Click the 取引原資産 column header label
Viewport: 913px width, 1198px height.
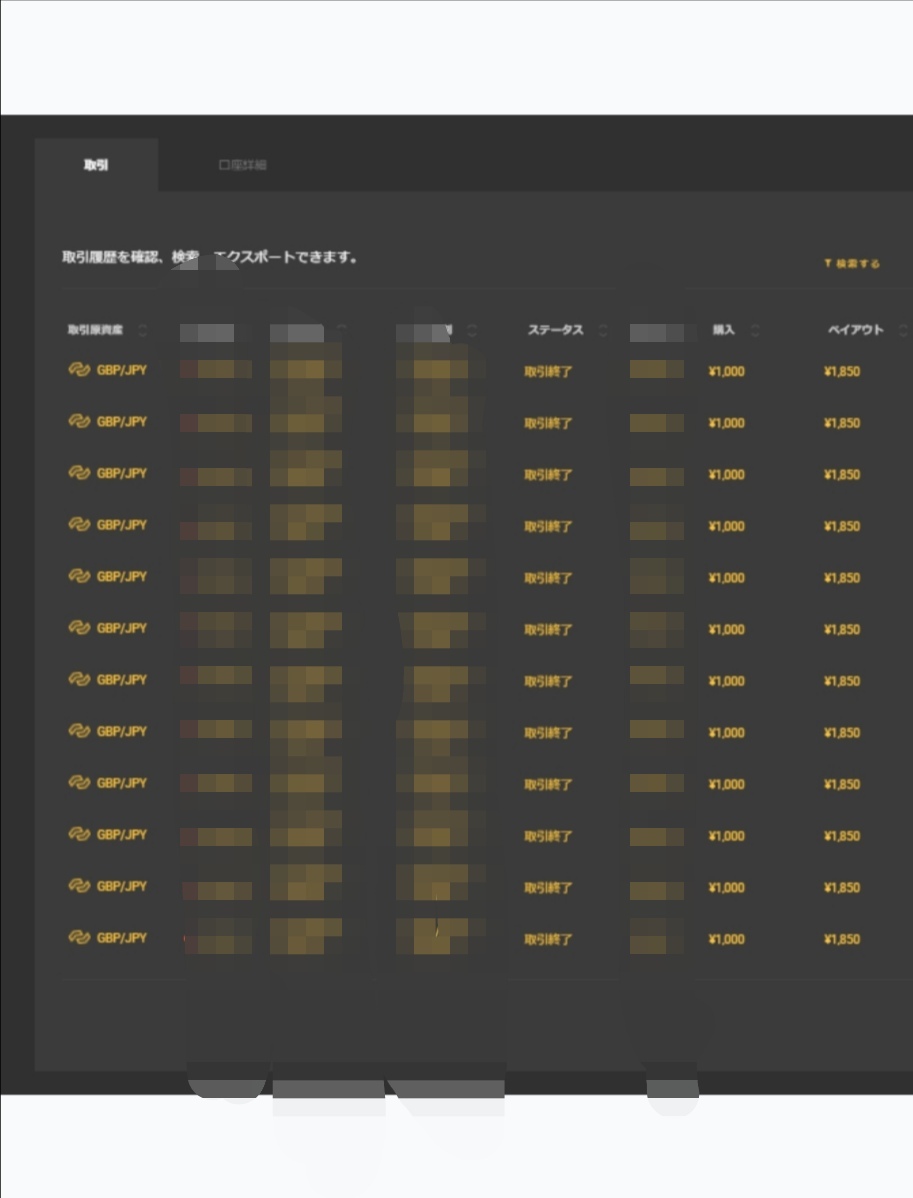click(x=96, y=330)
